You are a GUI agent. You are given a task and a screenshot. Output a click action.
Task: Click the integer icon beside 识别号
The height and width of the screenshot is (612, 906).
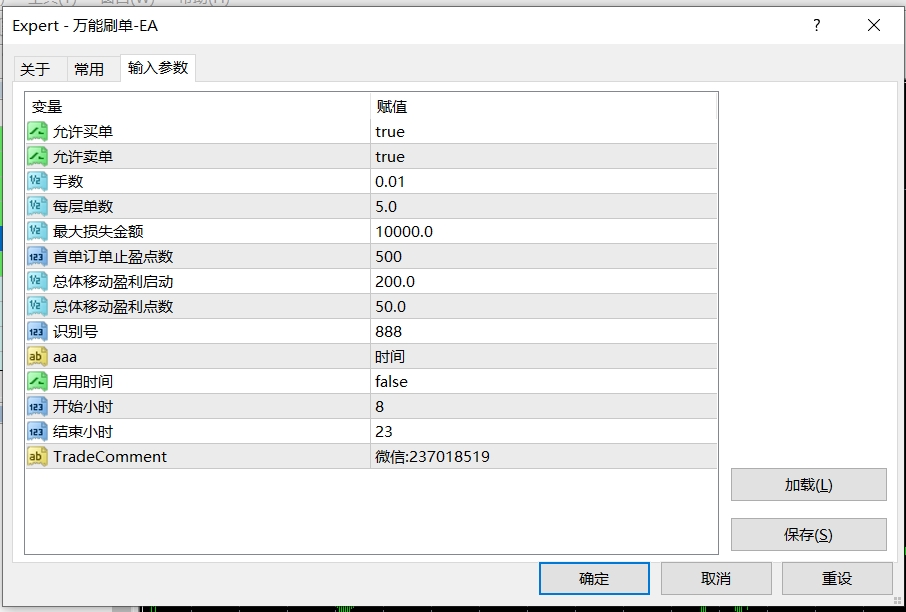coord(37,331)
